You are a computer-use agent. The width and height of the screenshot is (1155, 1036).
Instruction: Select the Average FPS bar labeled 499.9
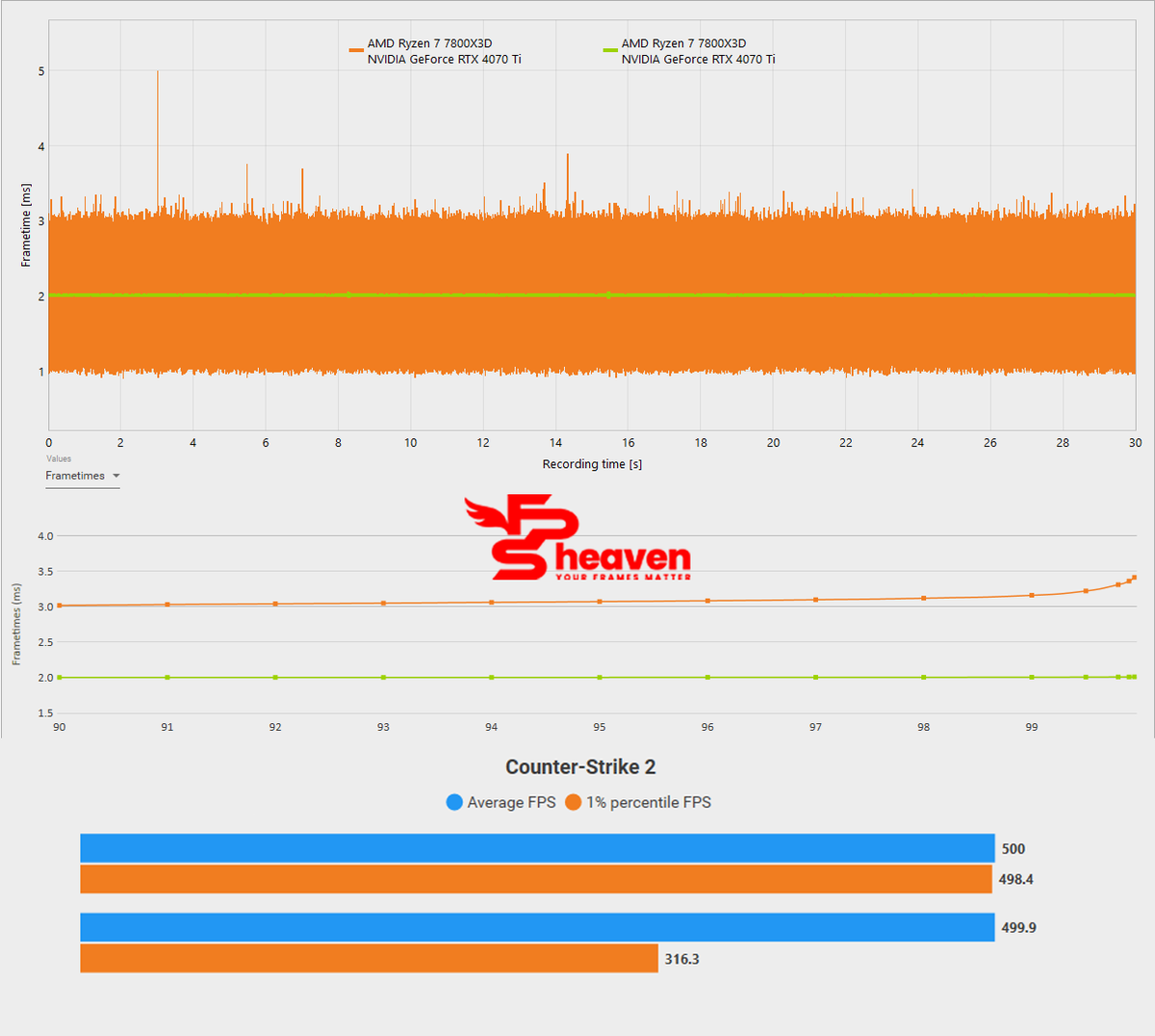pos(537,927)
